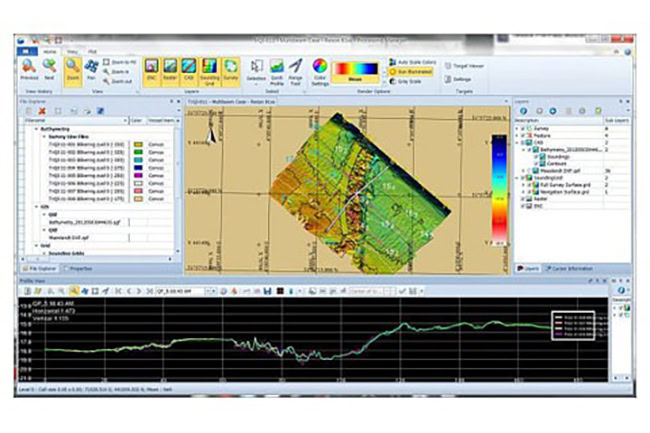Click Auto Scale Colors
The image size is (650, 433).
(412, 62)
